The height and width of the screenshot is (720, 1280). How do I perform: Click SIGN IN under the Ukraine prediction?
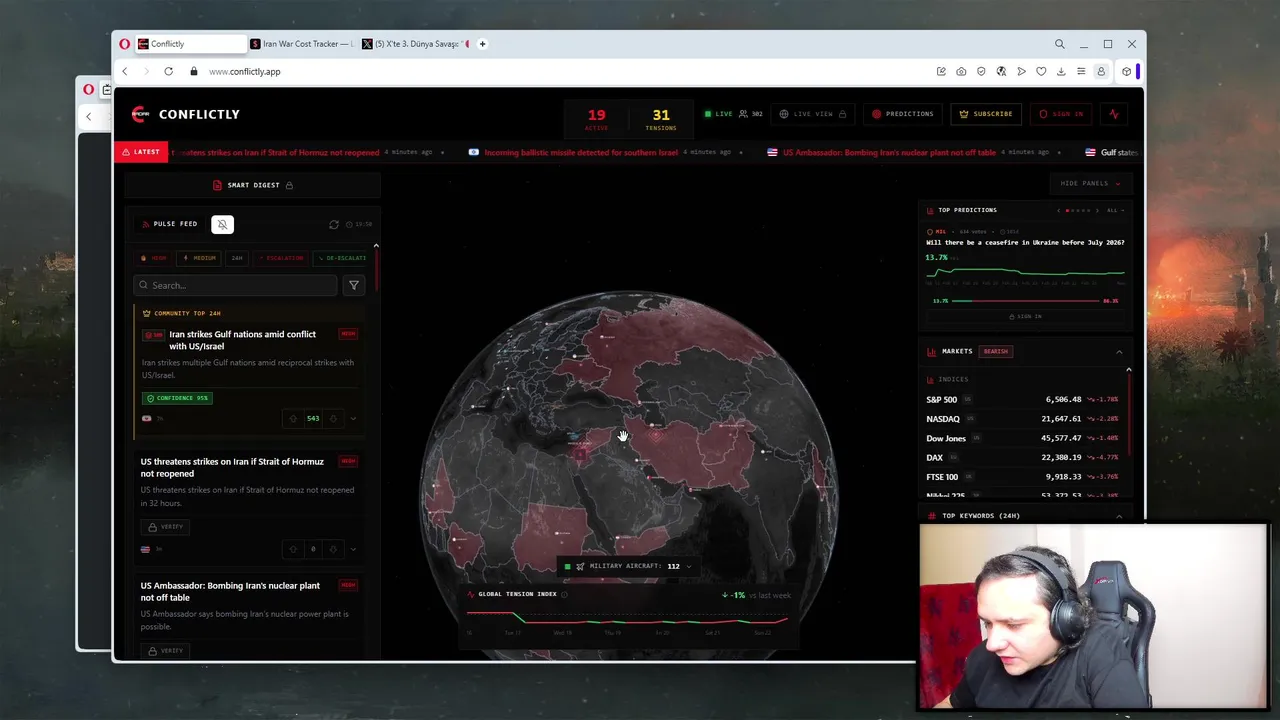click(1025, 316)
